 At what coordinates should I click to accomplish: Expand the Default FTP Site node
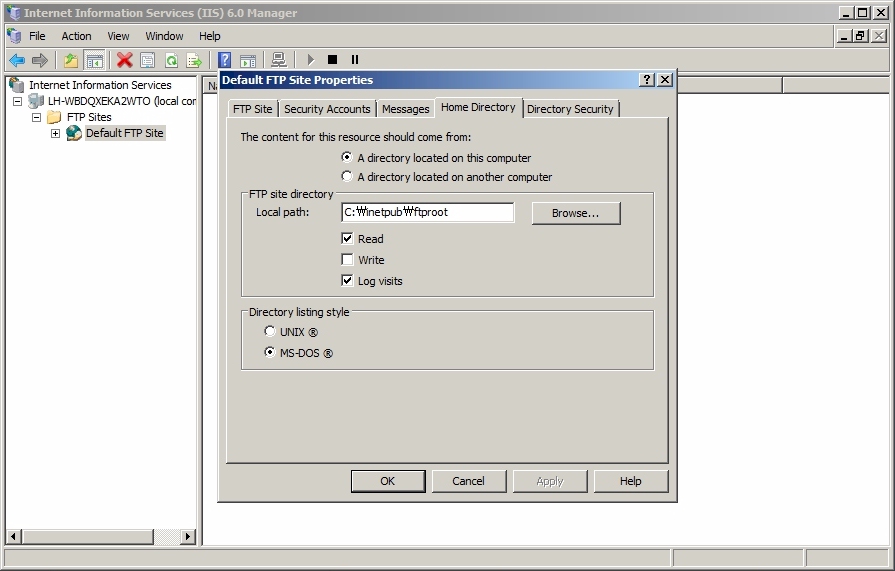[55, 133]
